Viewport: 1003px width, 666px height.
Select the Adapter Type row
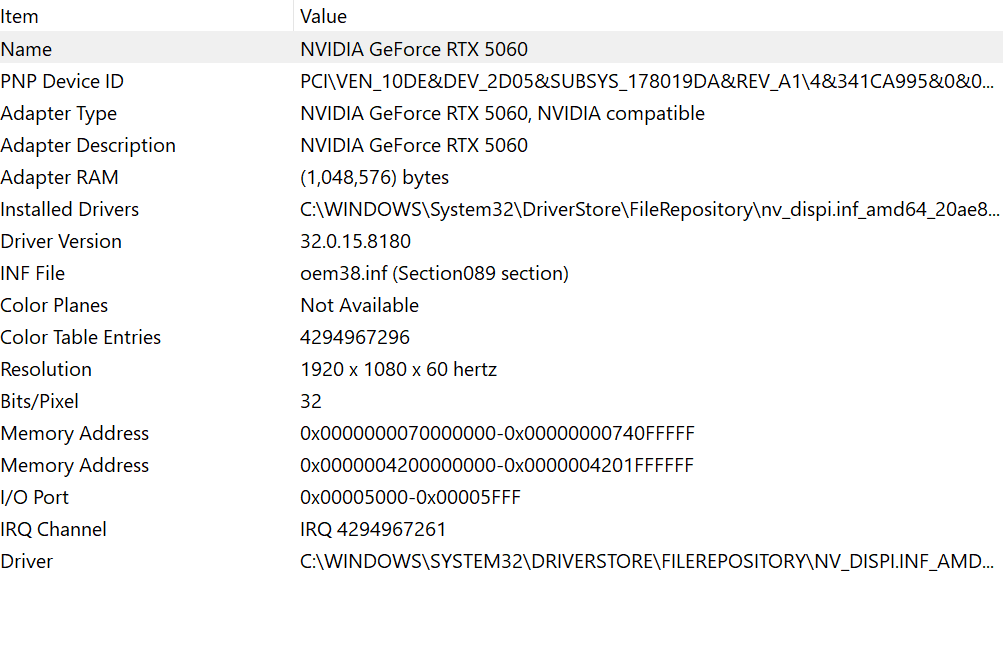(x=59, y=113)
